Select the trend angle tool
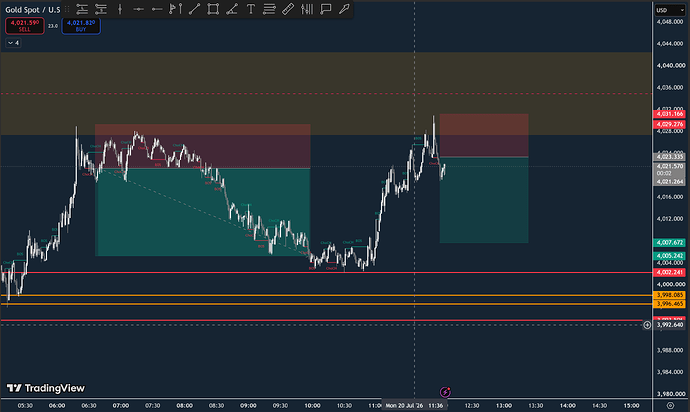Viewport: 690px width, 412px height. pos(232,9)
